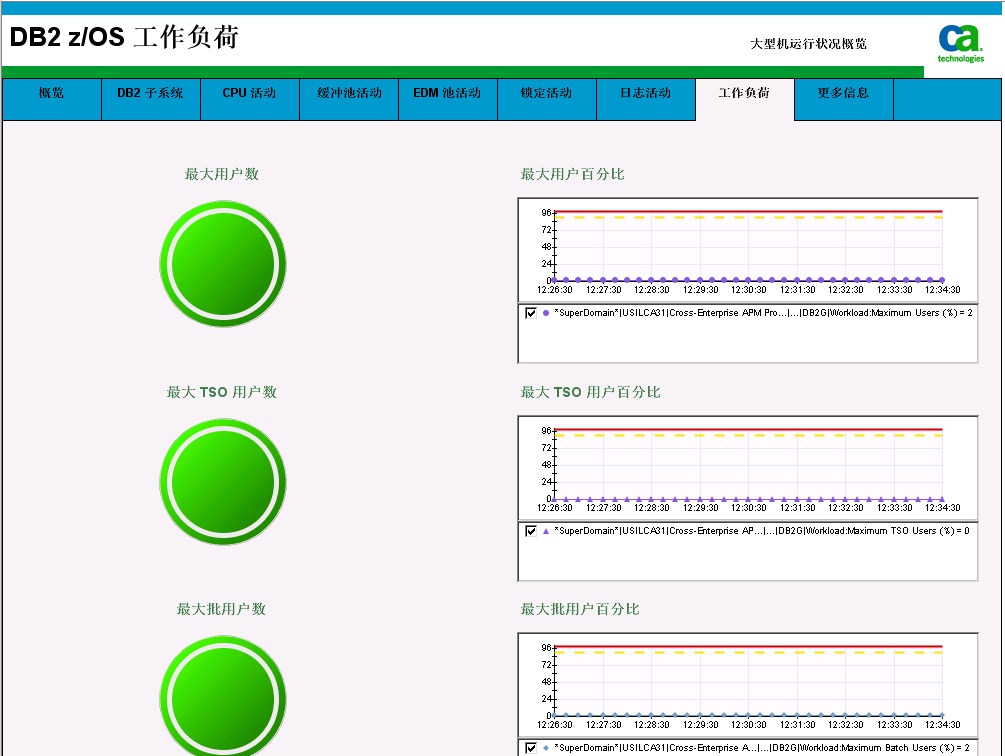1005x756 pixels.
Task: Select the 工作负荷 tab
Action: point(745,99)
